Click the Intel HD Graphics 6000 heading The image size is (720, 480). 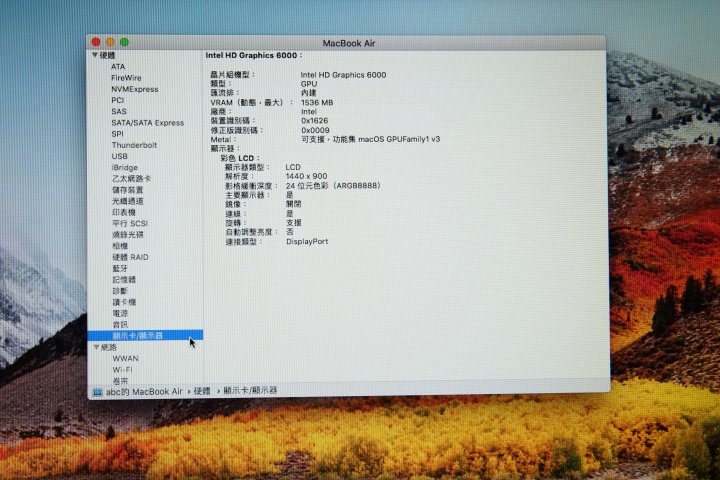(253, 55)
